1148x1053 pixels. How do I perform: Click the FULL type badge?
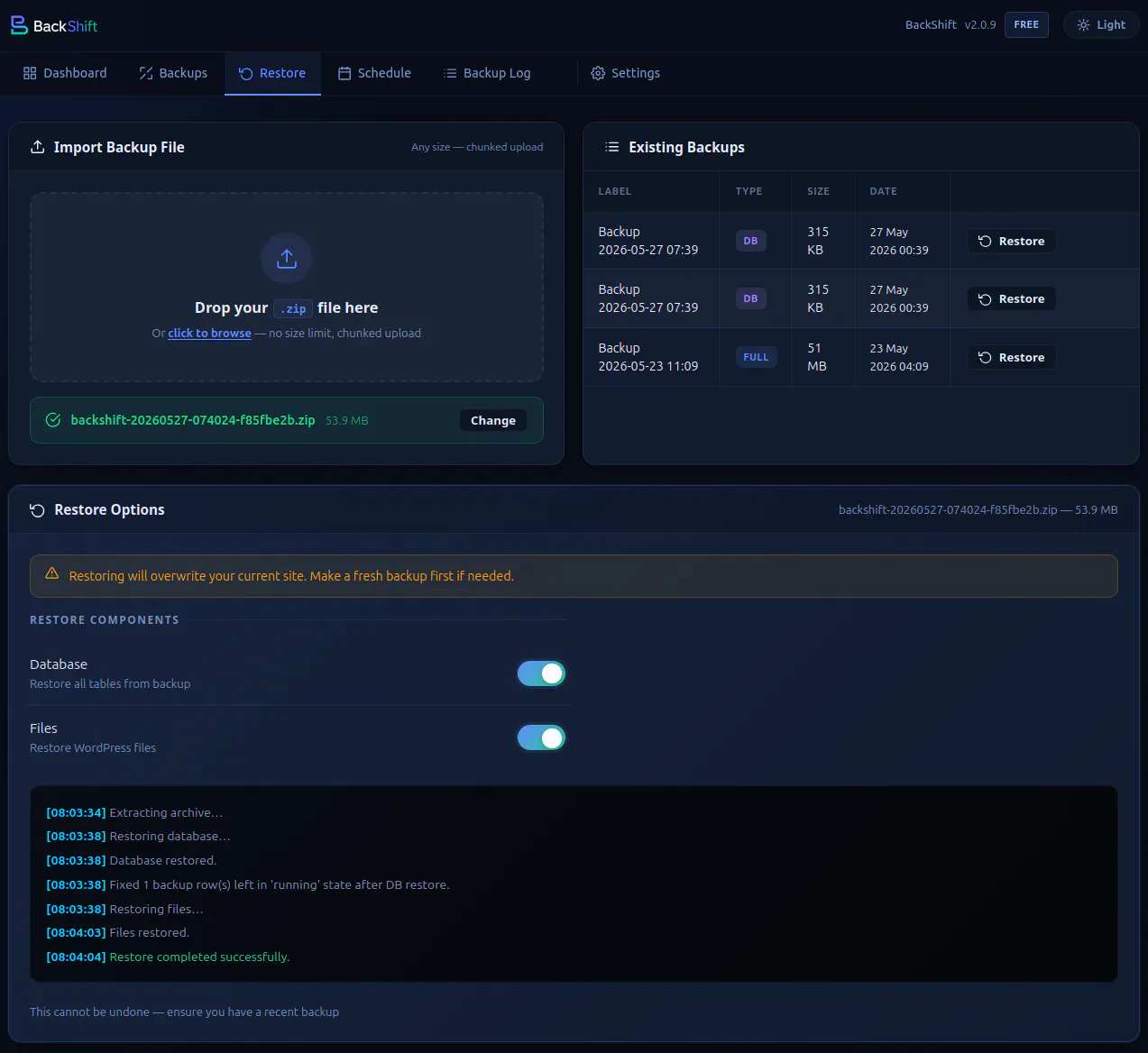point(756,357)
